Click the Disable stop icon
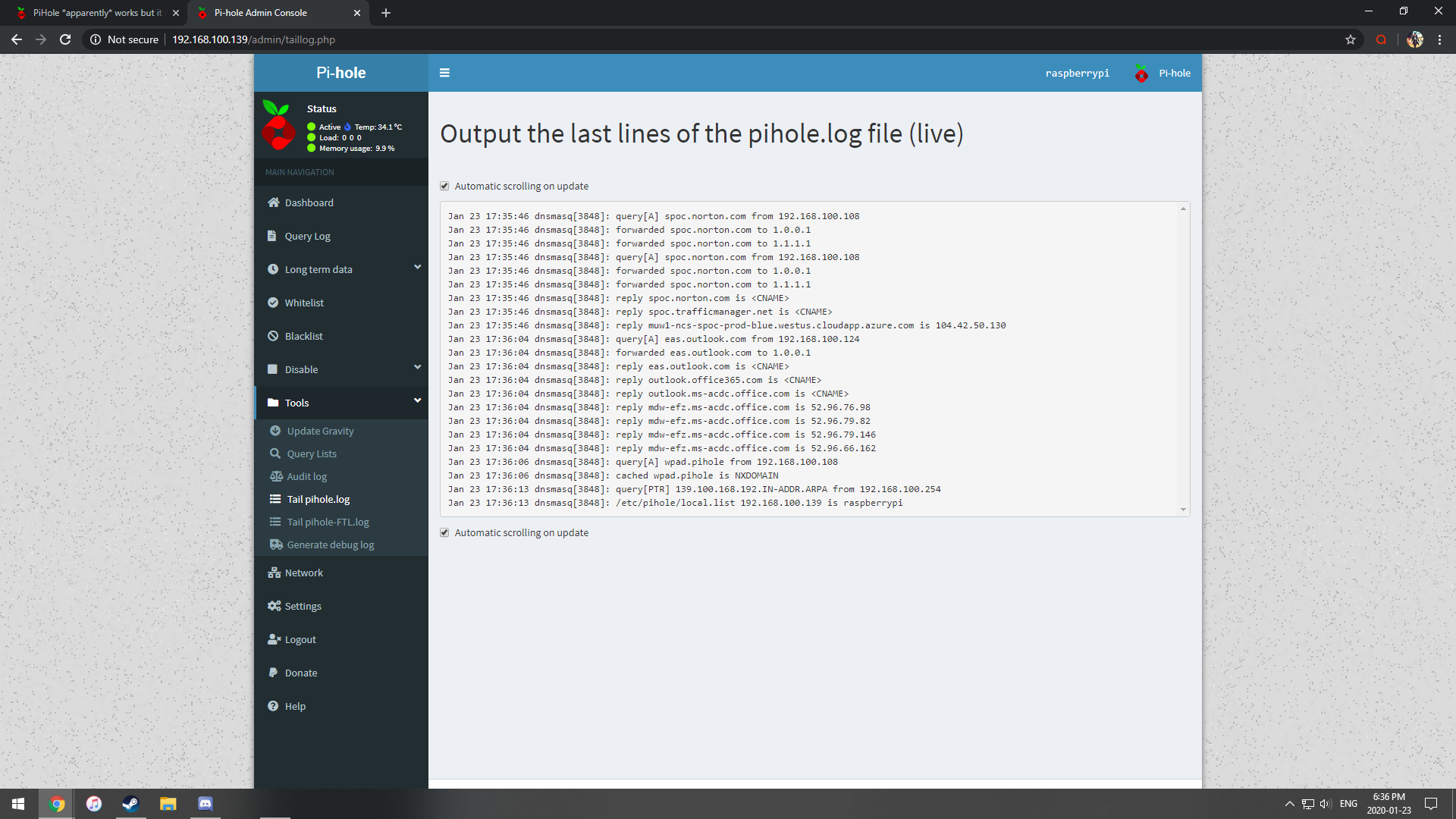Image resolution: width=1456 pixels, height=819 pixels. point(272,369)
